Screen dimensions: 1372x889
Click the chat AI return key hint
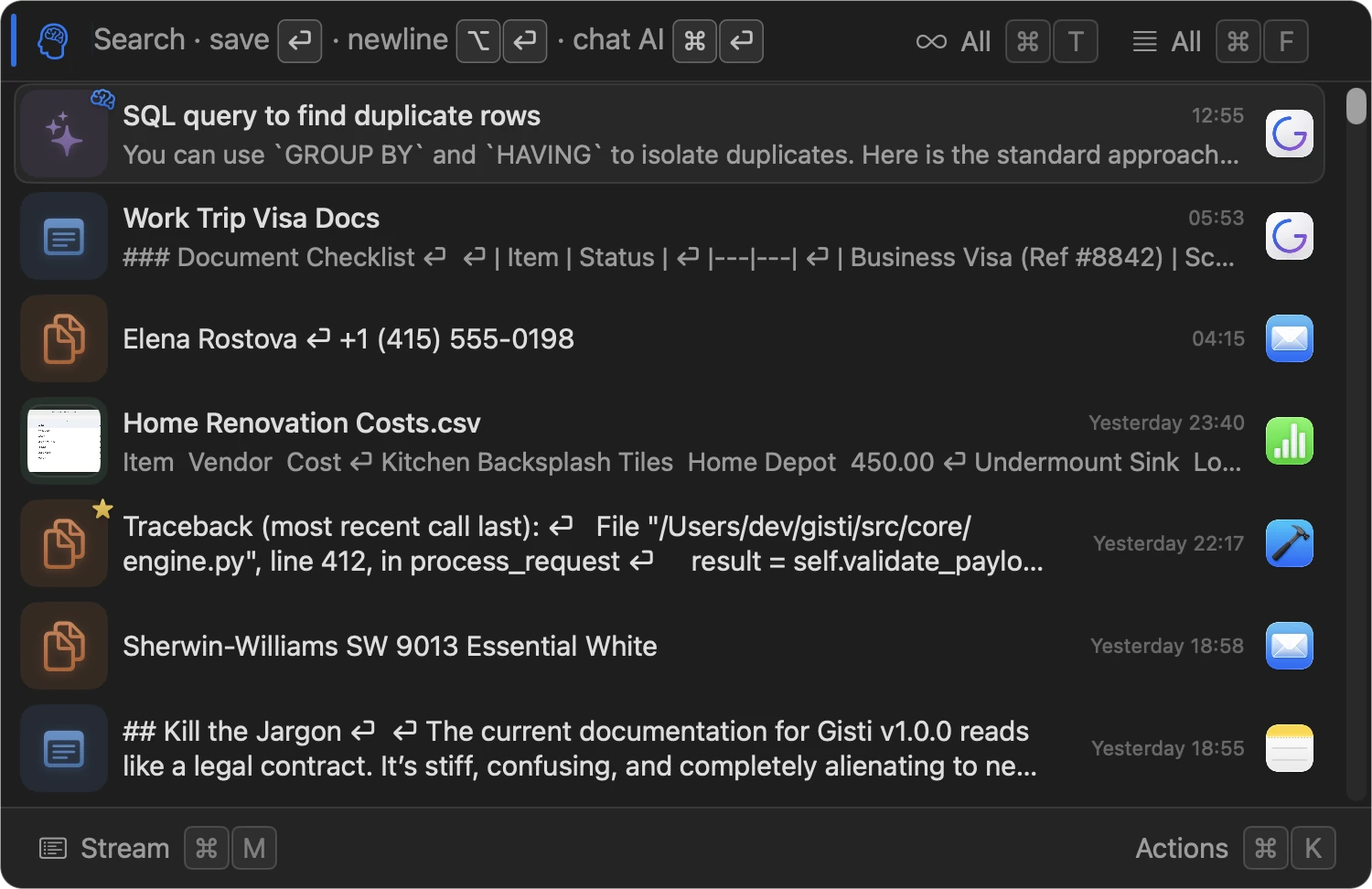click(741, 41)
